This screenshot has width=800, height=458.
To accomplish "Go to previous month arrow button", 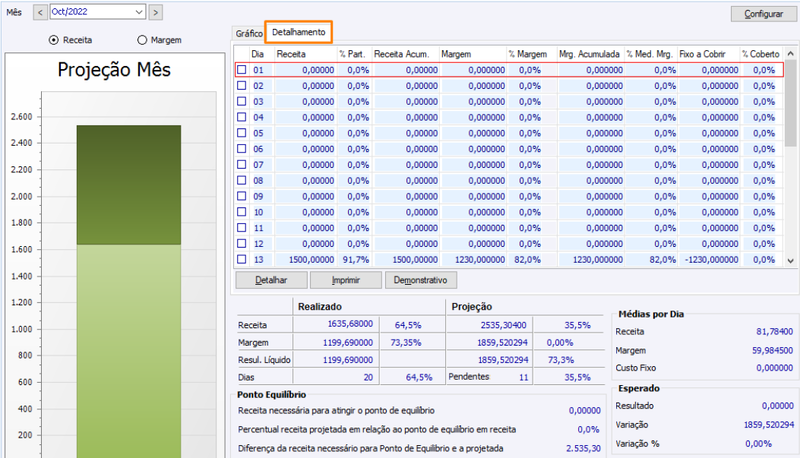I will pyautogui.click(x=40, y=12).
